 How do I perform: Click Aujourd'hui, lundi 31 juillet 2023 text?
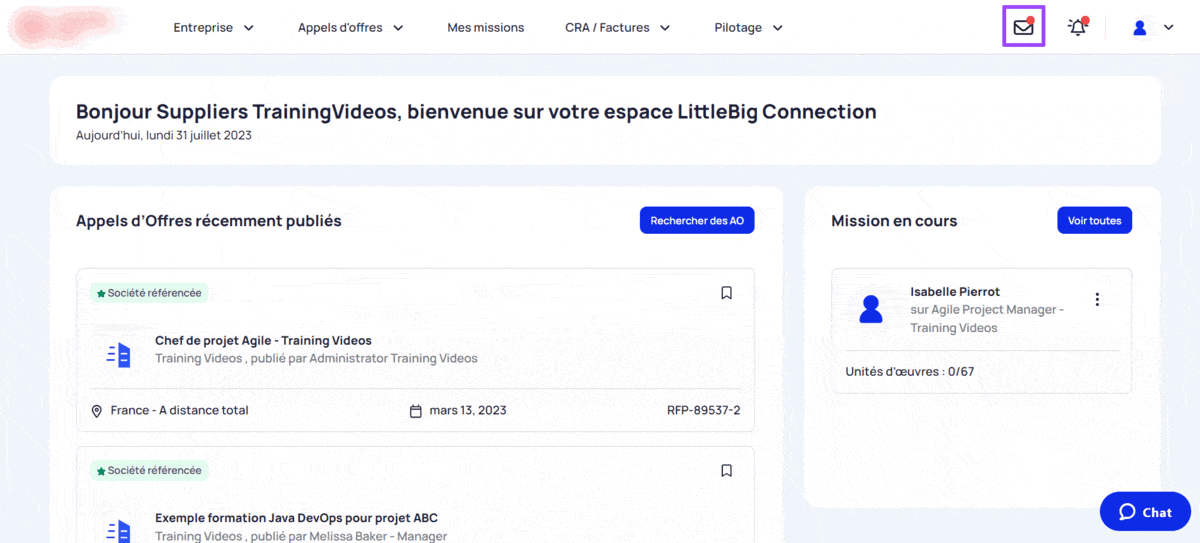tap(164, 135)
